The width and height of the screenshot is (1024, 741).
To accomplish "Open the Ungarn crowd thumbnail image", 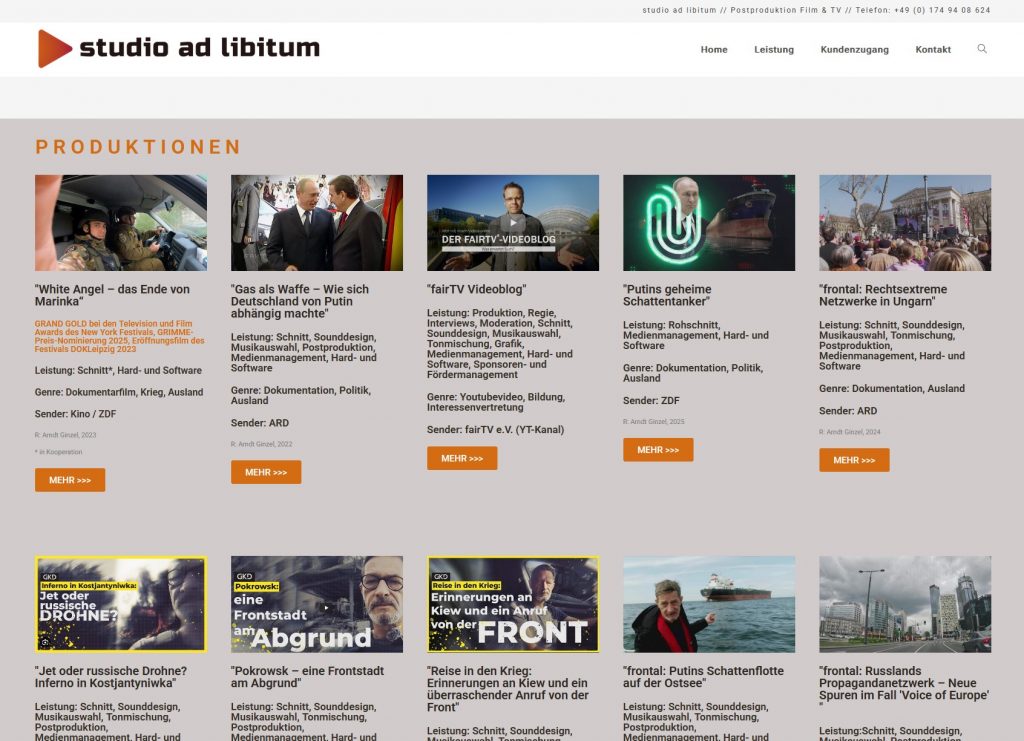I will [x=905, y=223].
